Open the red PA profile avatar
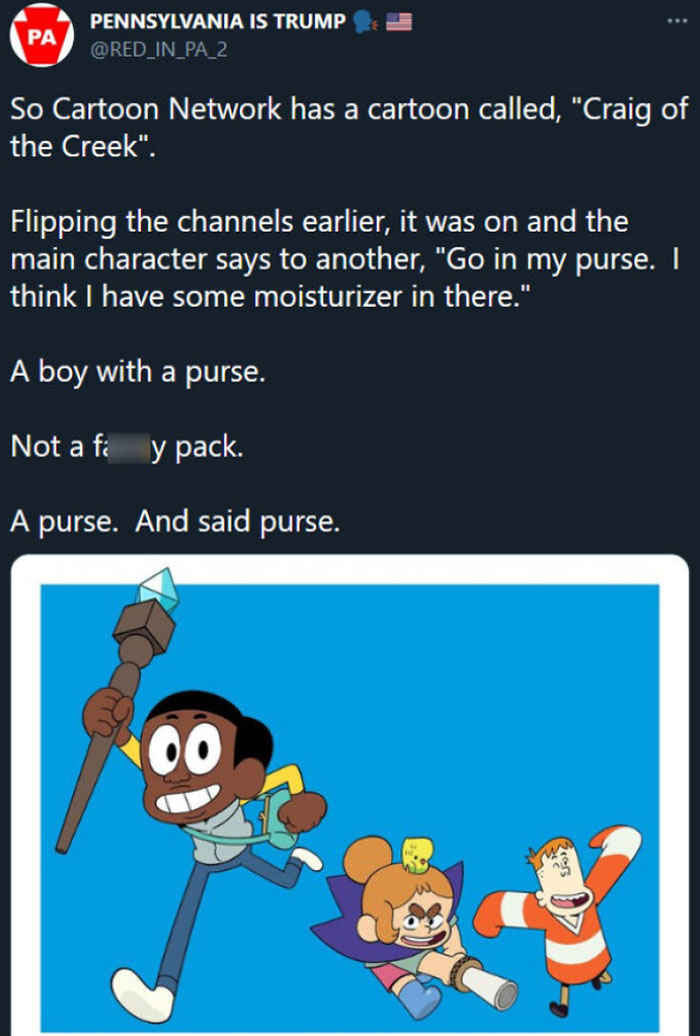Screen dimensions: 700x1036 point(42,35)
